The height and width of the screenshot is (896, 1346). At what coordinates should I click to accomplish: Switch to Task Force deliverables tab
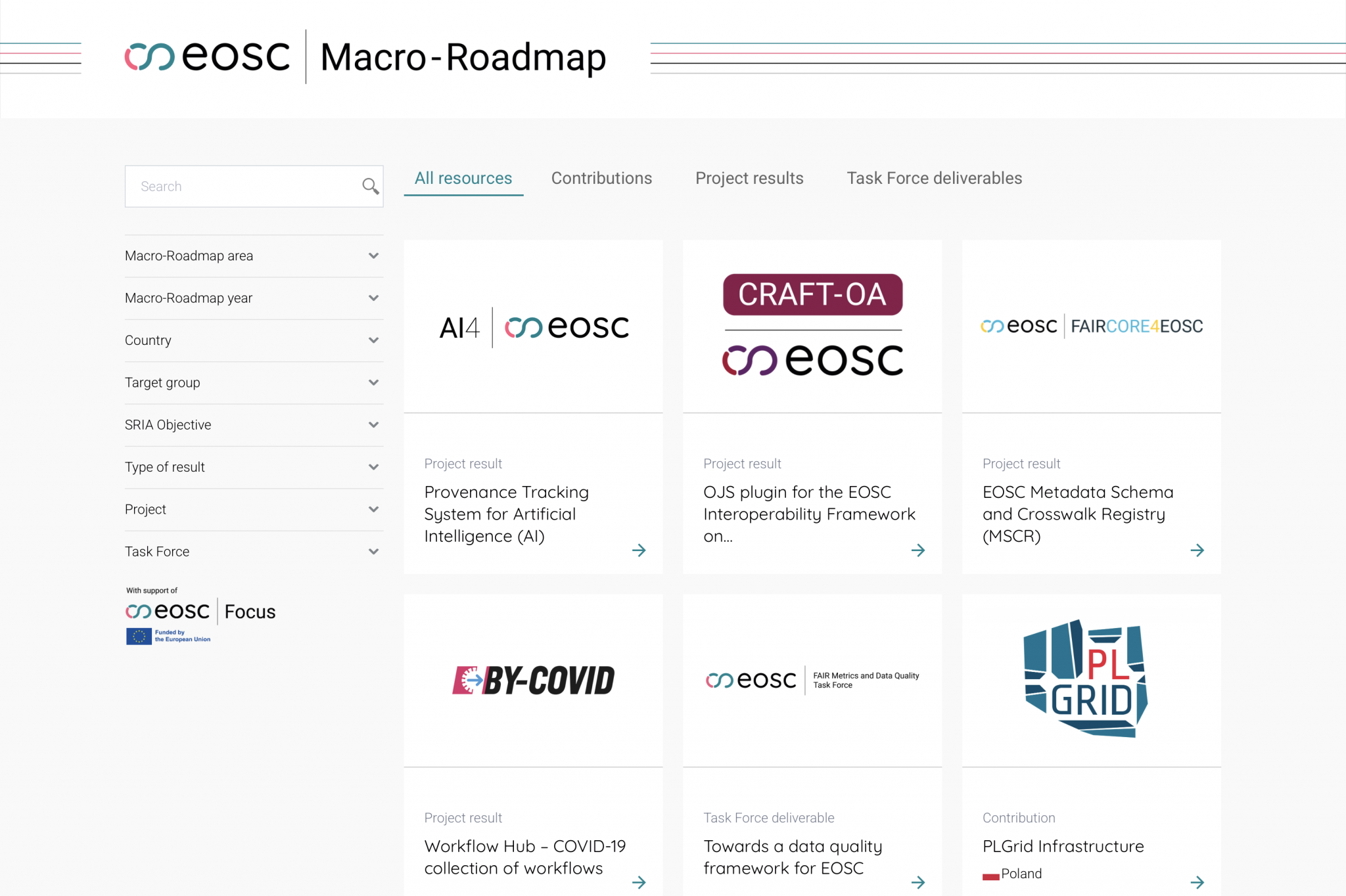coord(934,178)
